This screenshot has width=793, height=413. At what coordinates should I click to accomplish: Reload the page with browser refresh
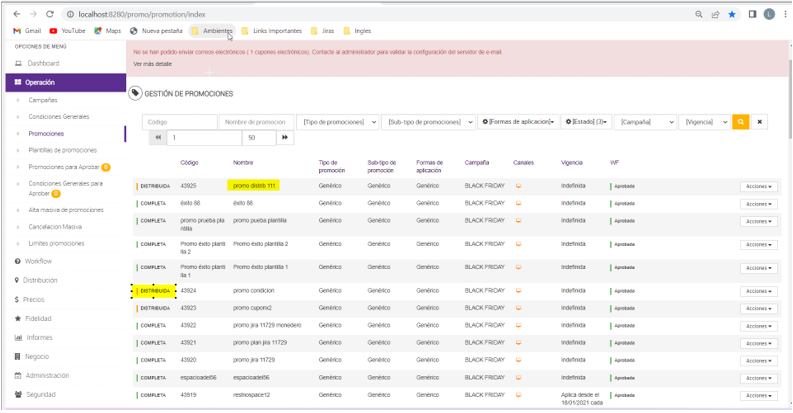(x=50, y=14)
